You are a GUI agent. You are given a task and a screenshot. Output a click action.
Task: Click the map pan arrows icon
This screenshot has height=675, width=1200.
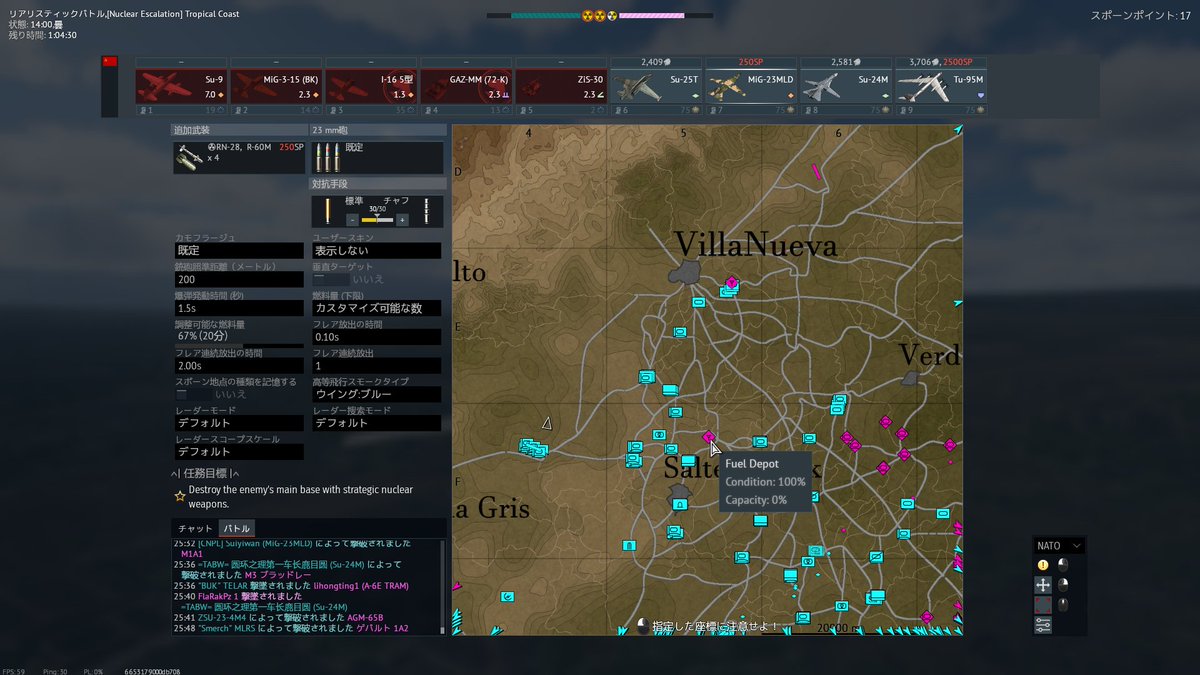[x=1043, y=585]
